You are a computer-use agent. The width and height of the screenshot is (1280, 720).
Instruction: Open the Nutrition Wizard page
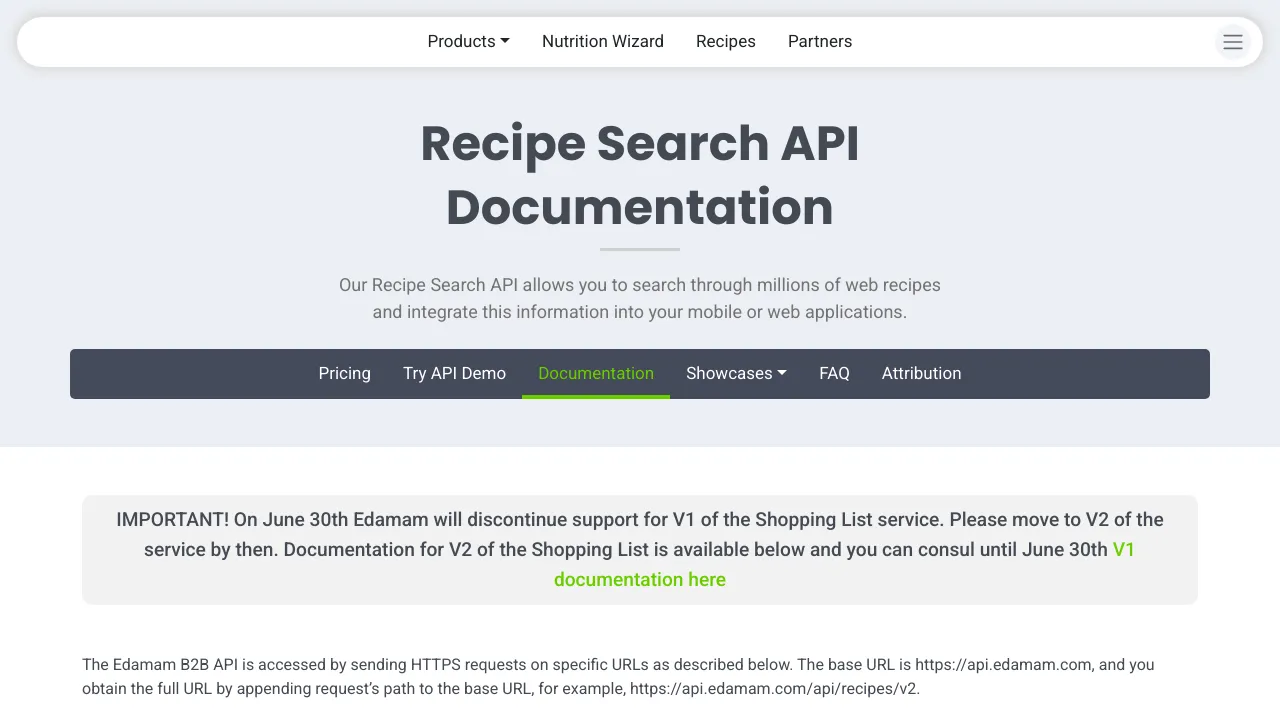tap(603, 41)
